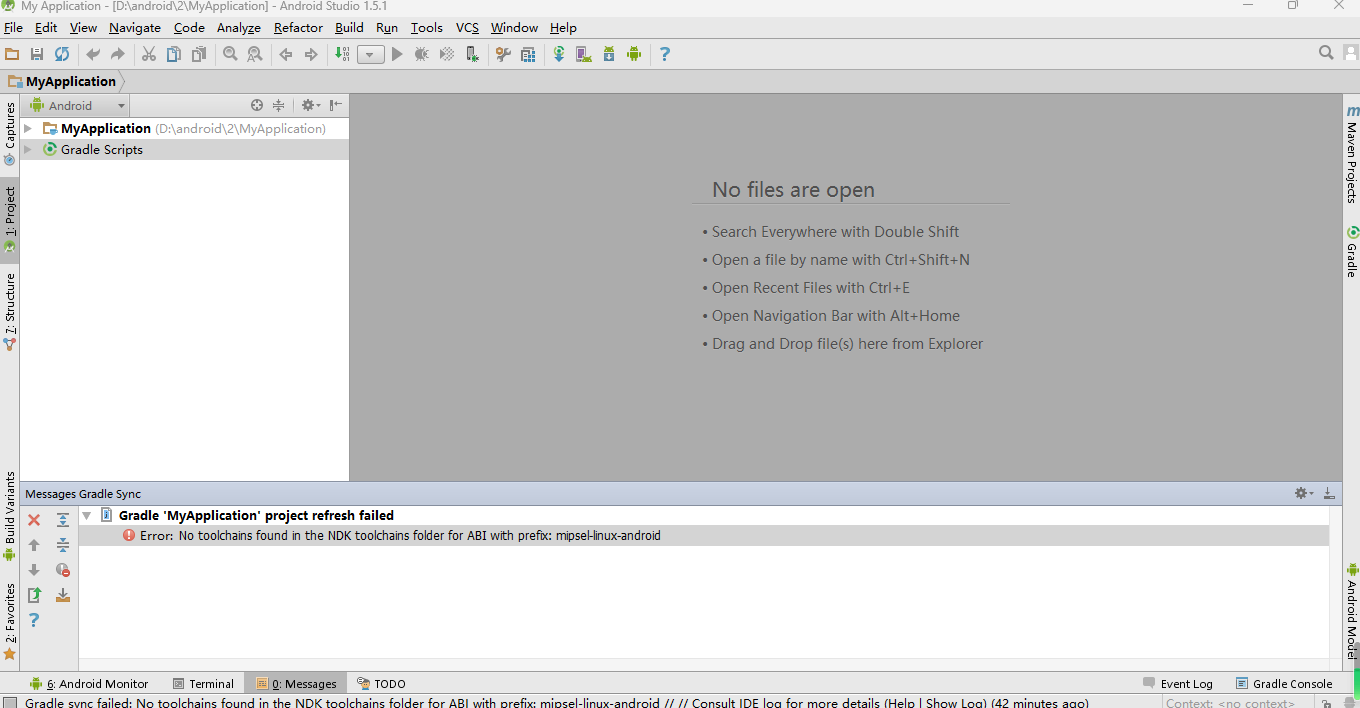
Task: Toggle the Build Variants side tab
Action: (x=10, y=517)
